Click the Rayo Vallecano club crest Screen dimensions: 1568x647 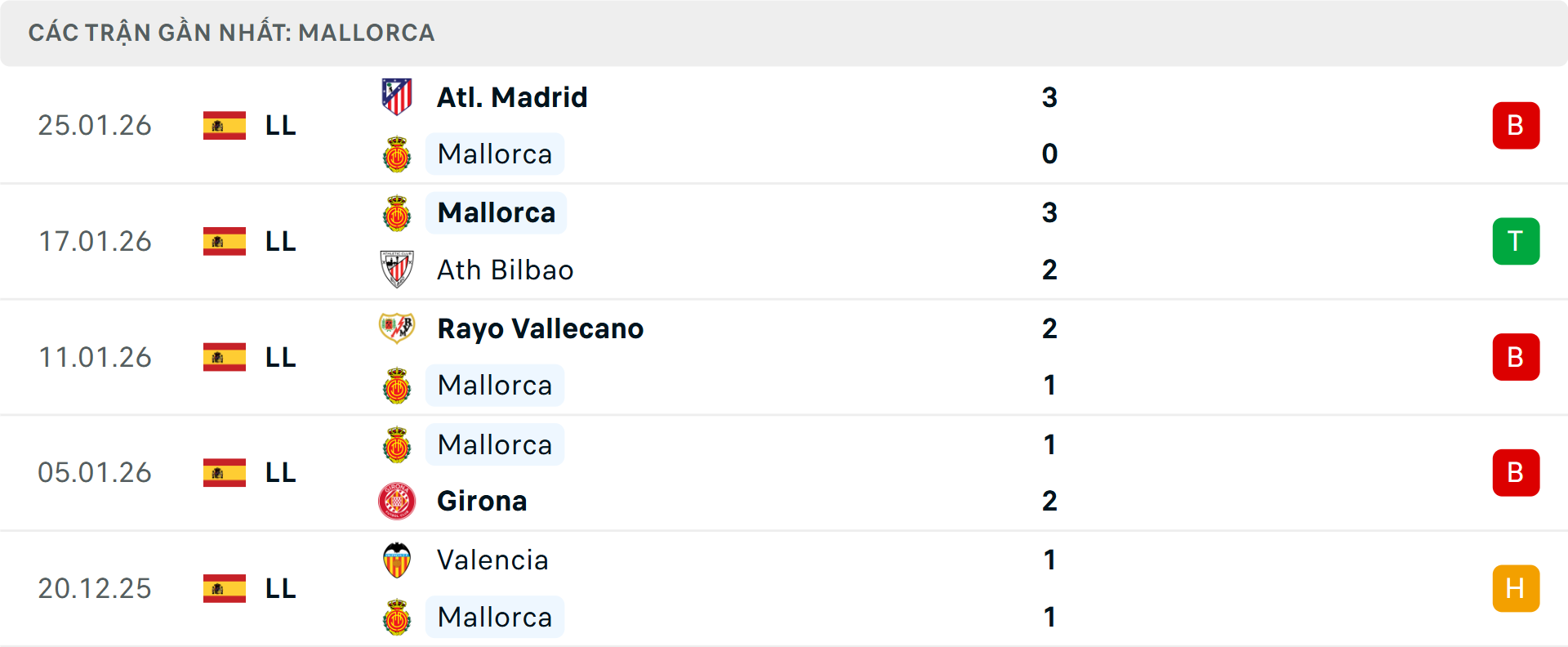click(397, 328)
